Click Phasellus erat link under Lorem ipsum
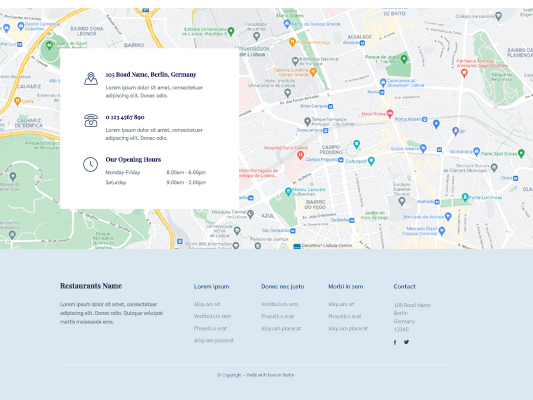 (210, 328)
